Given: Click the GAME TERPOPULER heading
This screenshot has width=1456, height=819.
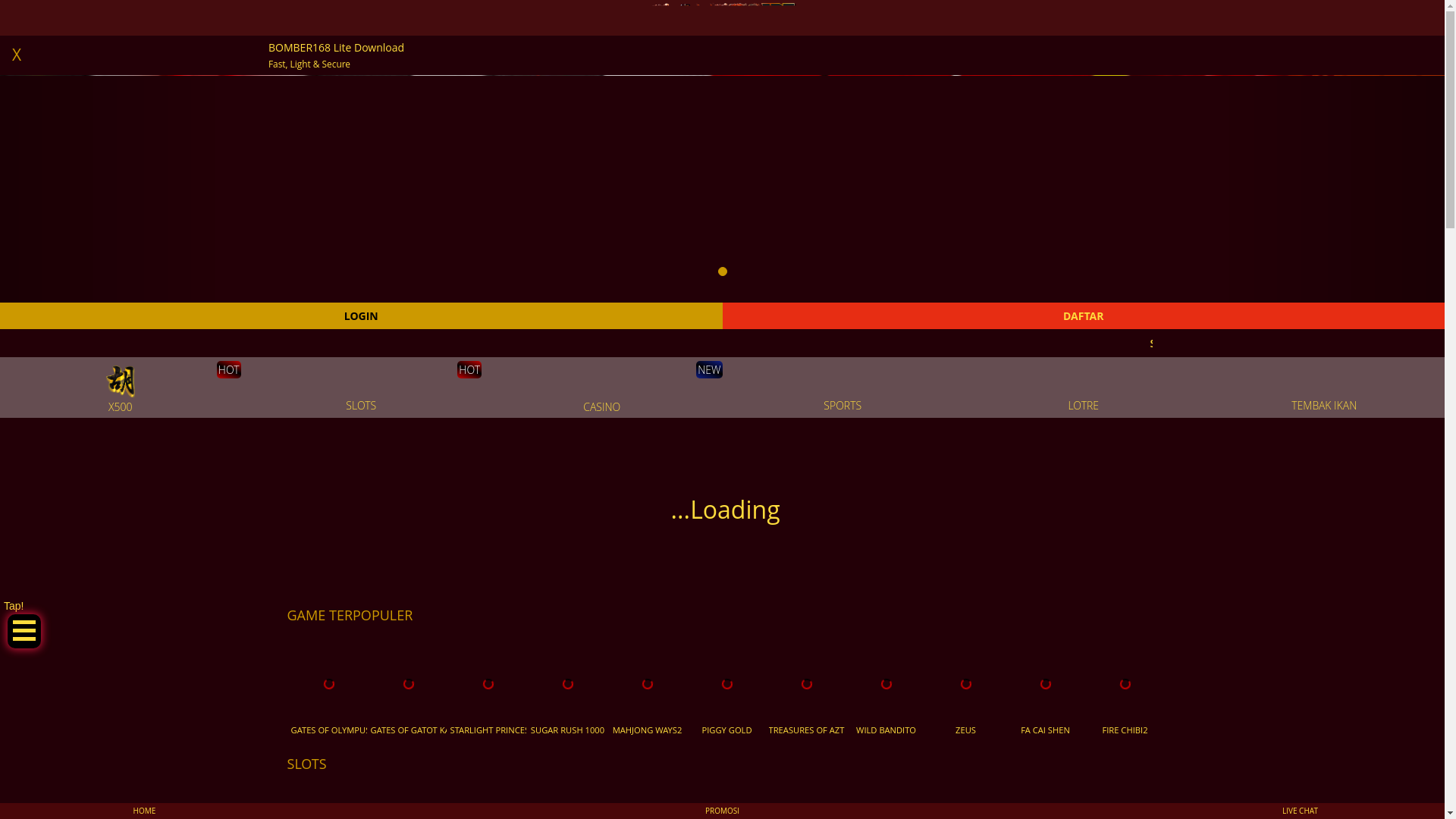Looking at the screenshot, I should 350,615.
